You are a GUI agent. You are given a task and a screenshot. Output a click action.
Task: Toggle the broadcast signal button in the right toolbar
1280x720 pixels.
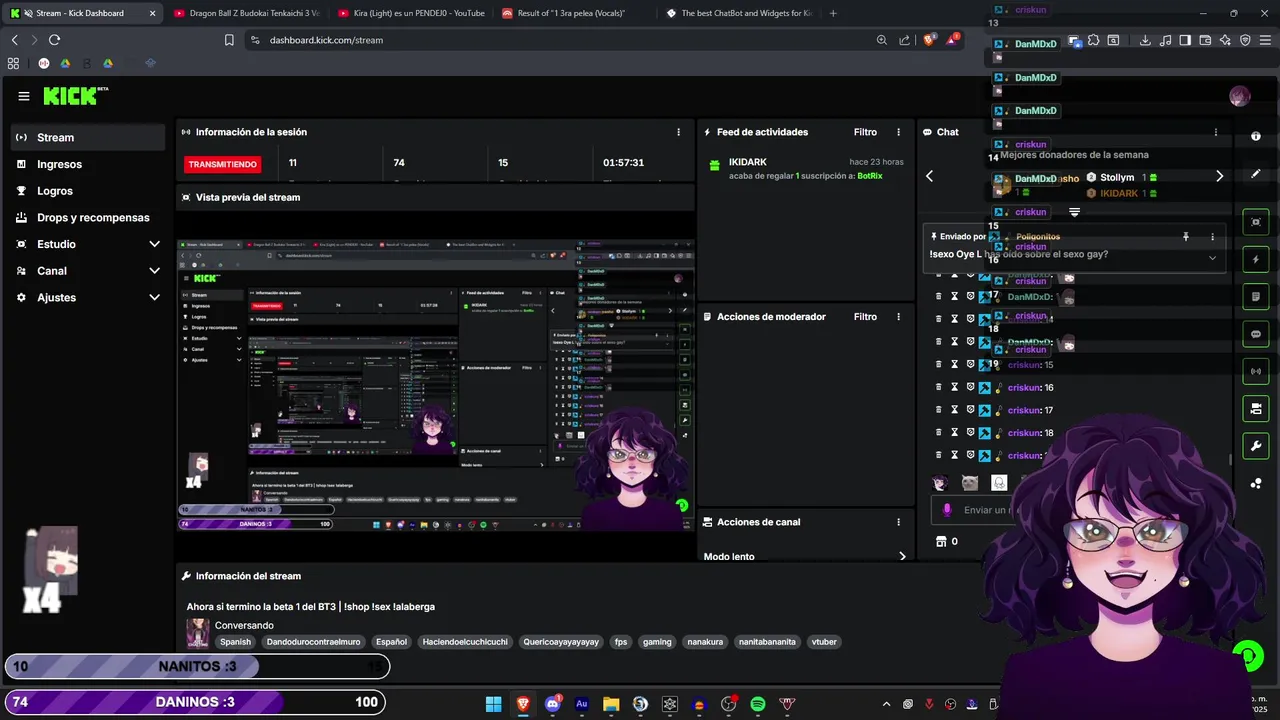(x=1256, y=371)
